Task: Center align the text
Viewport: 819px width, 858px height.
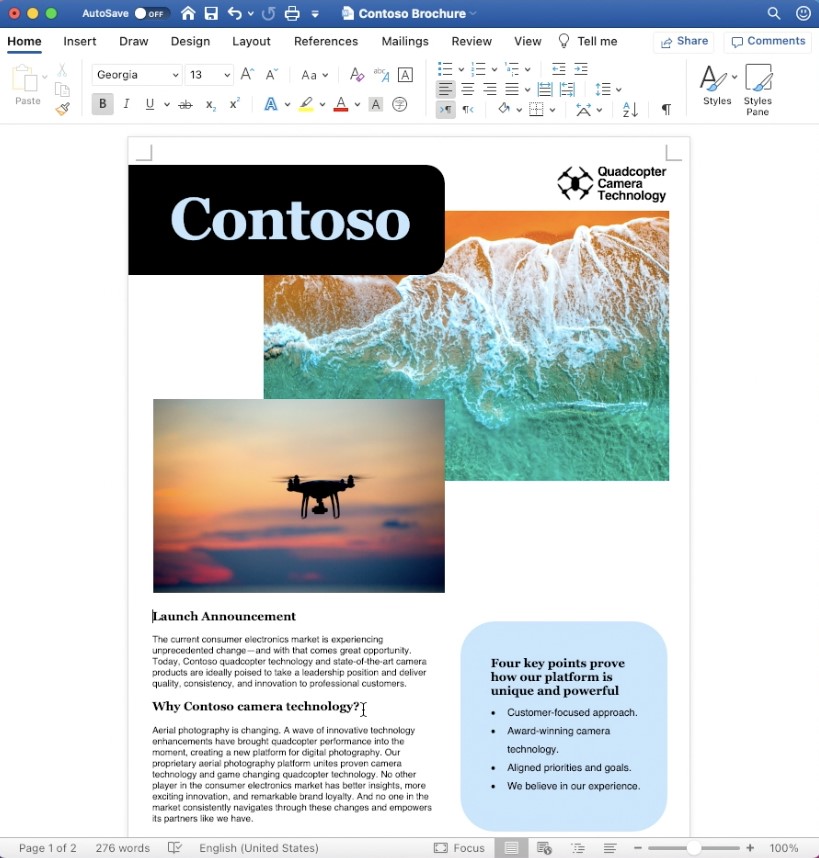Action: tap(467, 90)
